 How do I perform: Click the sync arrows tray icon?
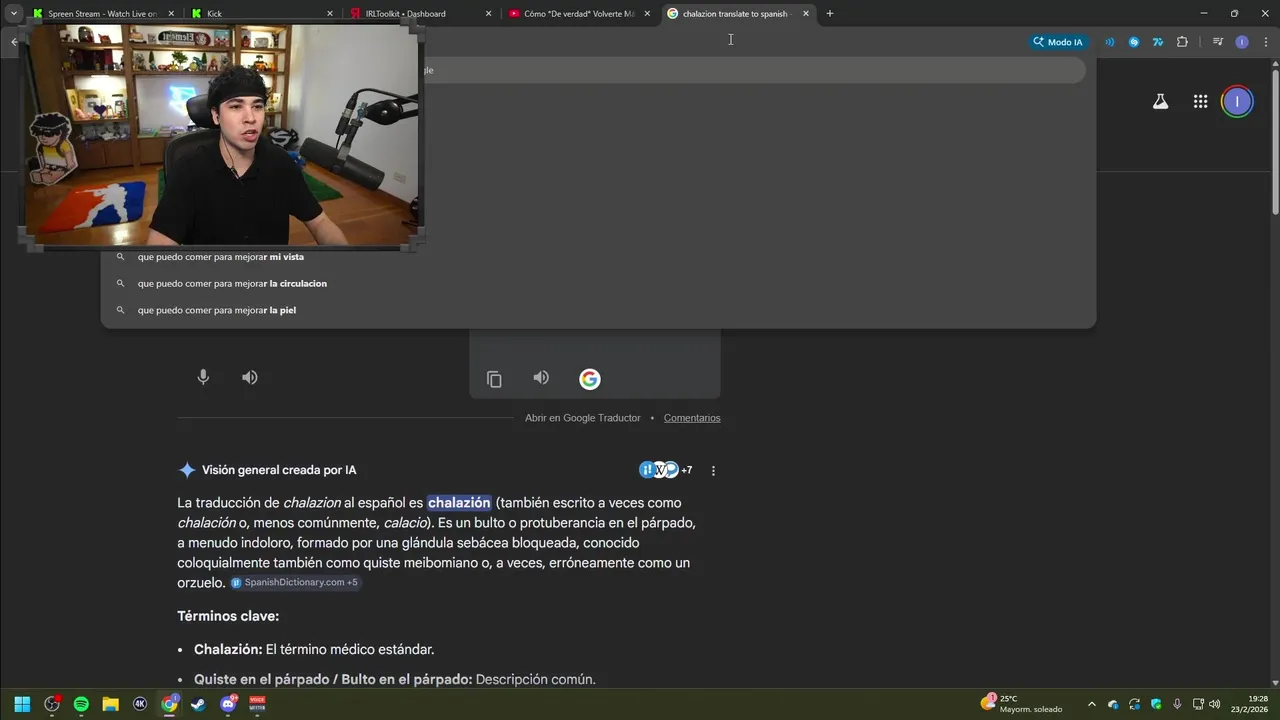point(1134,704)
